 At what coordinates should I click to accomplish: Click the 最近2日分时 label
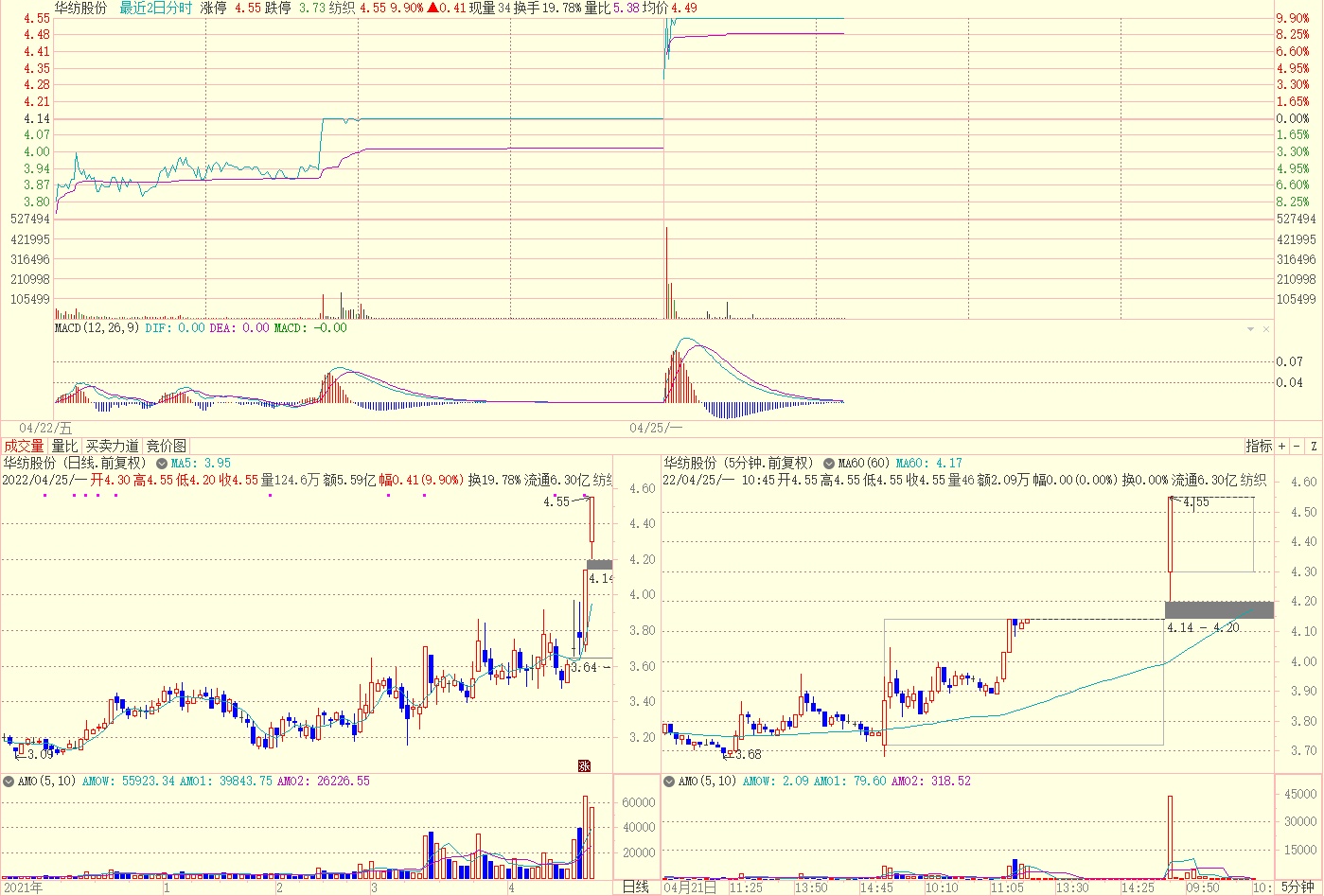click(155, 8)
